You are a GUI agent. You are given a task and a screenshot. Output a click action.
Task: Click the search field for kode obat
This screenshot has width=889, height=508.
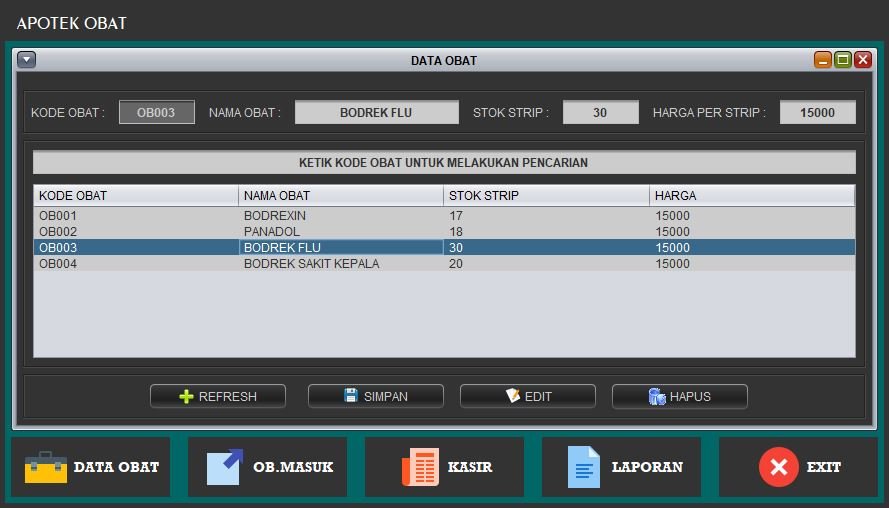point(444,162)
